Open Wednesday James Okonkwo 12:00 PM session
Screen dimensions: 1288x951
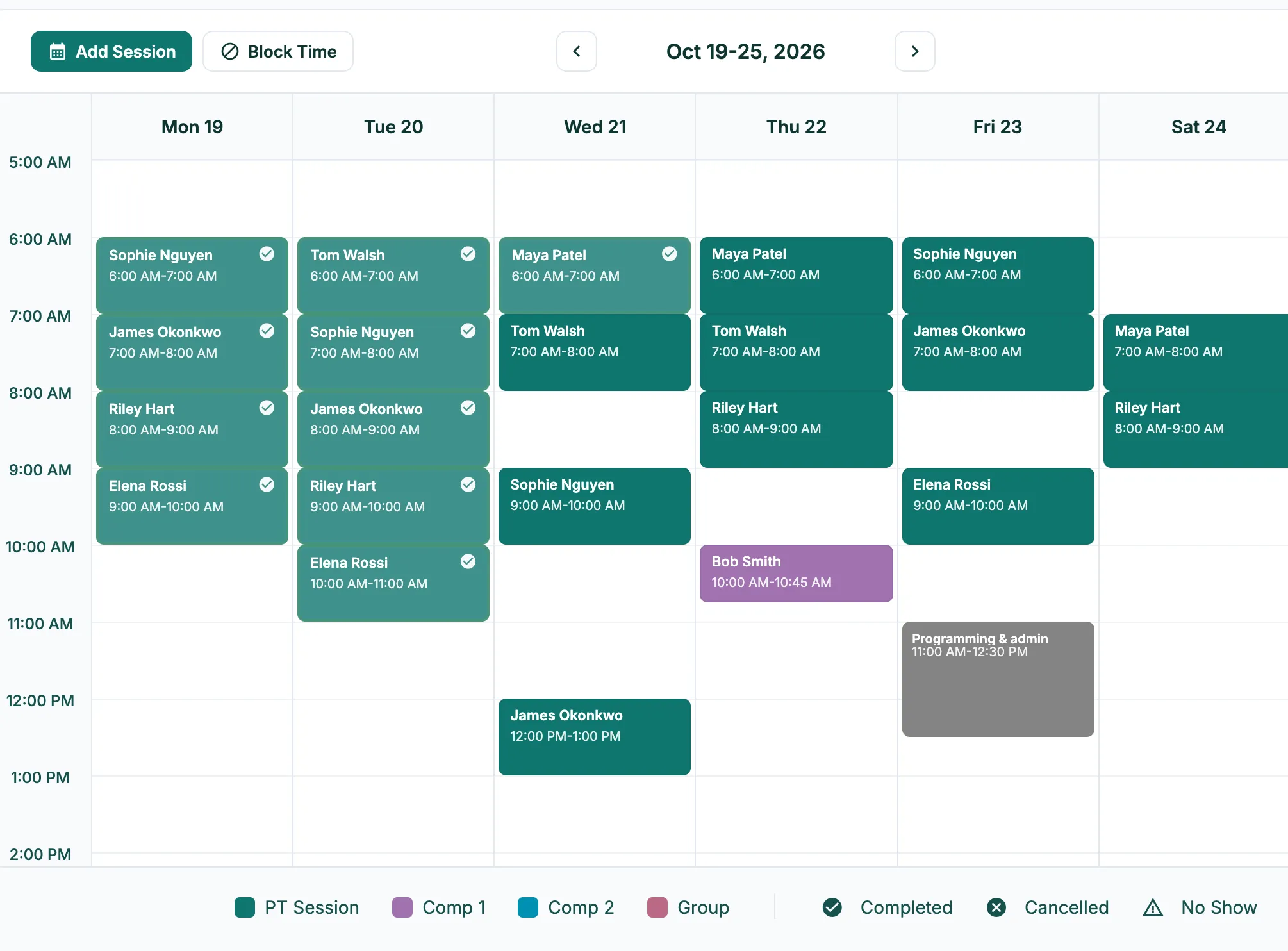pyautogui.click(x=595, y=737)
